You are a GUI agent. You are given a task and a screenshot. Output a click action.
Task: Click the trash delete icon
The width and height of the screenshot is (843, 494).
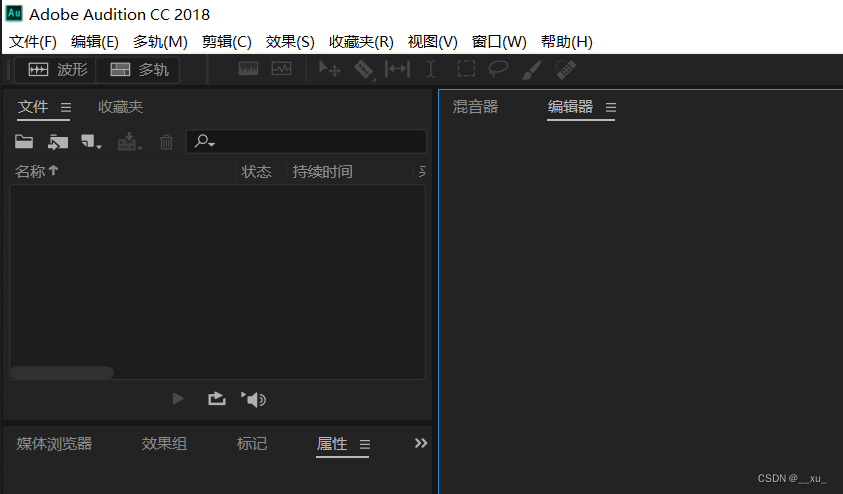point(166,142)
